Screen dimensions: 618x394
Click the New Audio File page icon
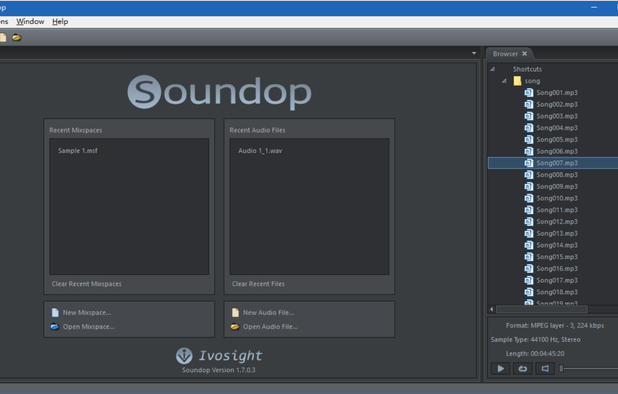click(235, 312)
